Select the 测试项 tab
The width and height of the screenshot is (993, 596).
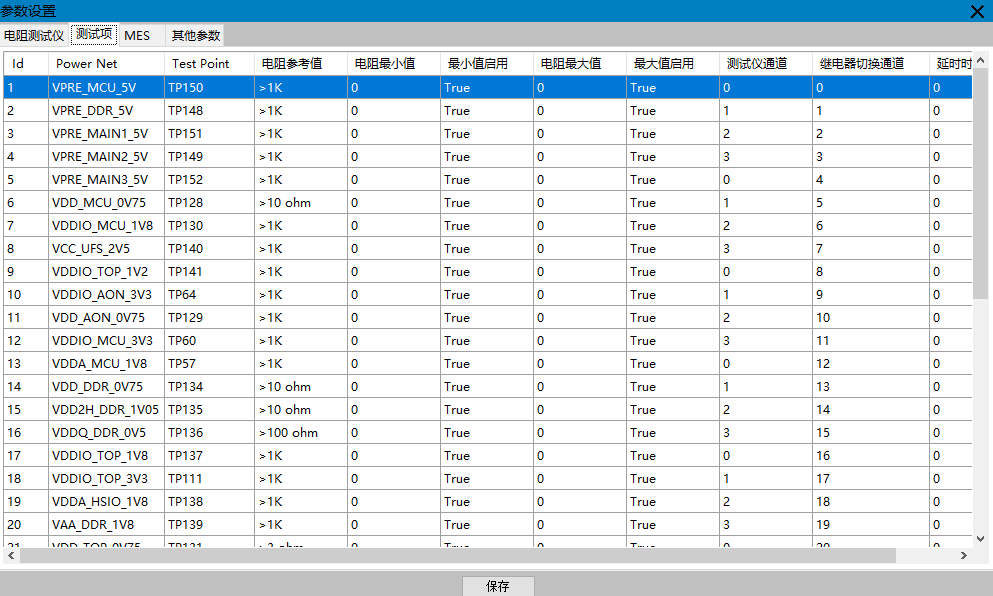click(x=94, y=34)
